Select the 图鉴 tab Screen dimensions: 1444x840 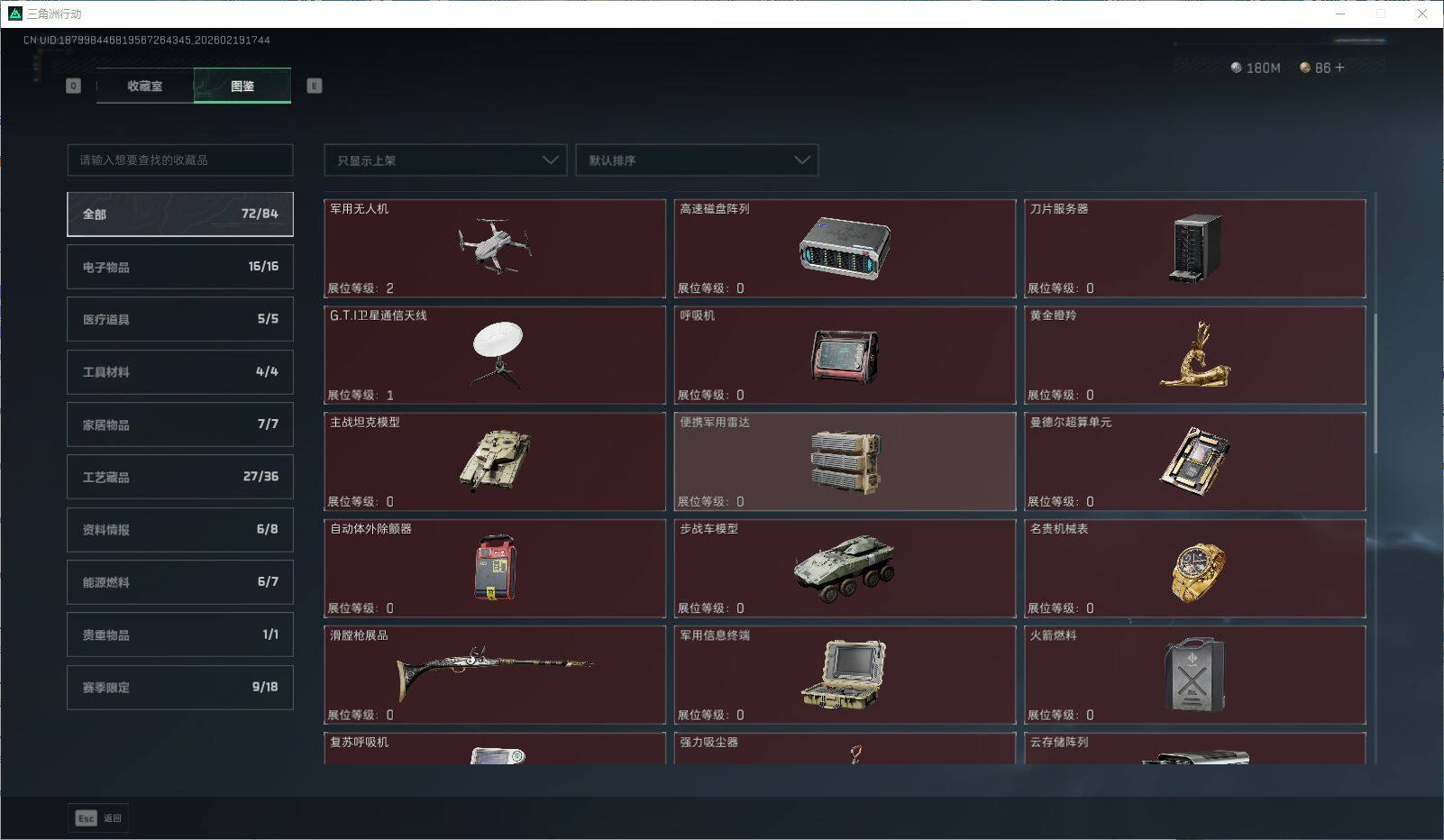coord(242,86)
